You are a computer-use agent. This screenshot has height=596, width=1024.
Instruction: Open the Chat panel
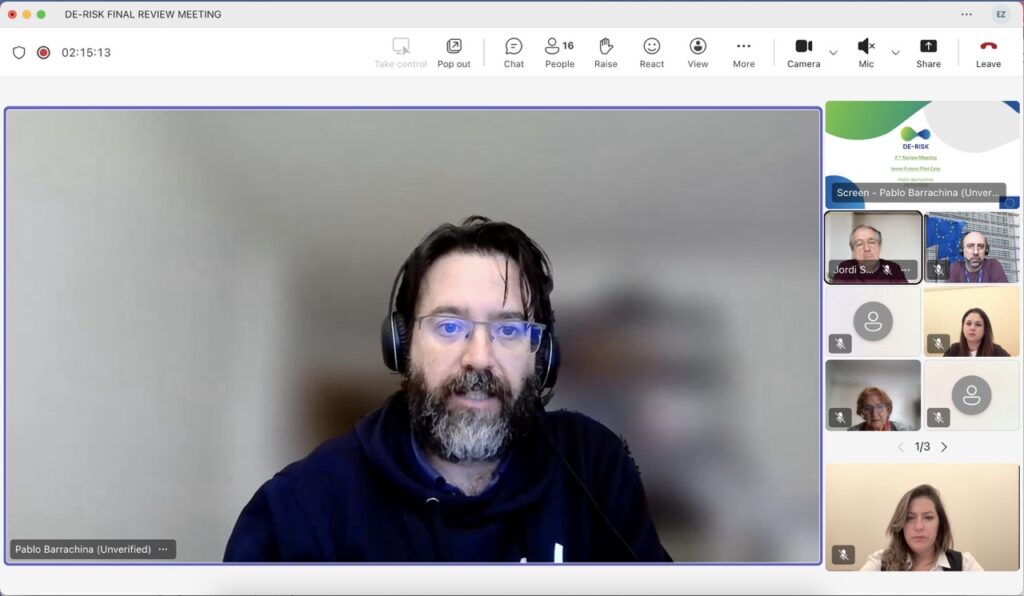[x=513, y=52]
